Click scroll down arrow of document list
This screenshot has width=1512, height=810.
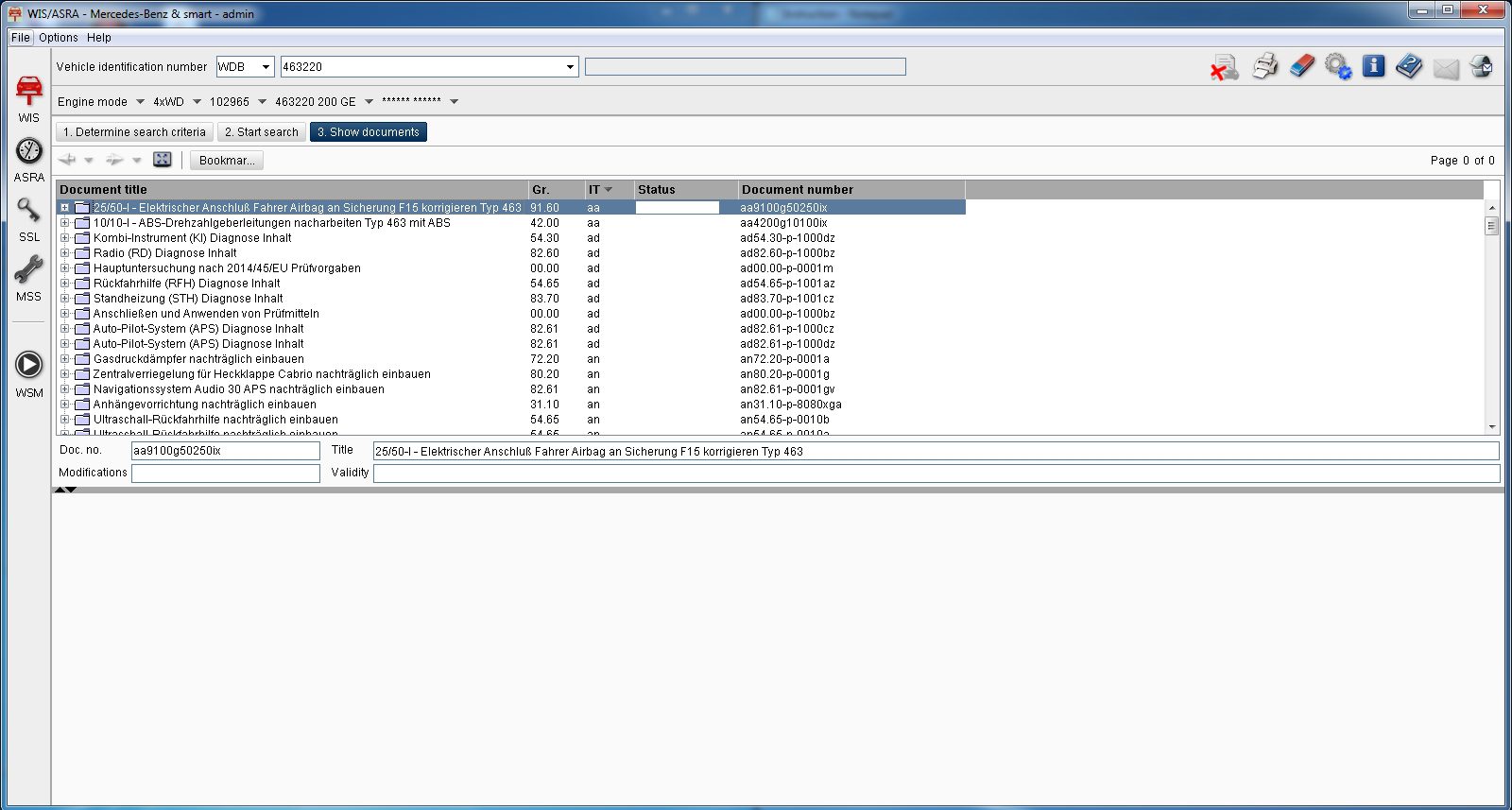click(1492, 427)
